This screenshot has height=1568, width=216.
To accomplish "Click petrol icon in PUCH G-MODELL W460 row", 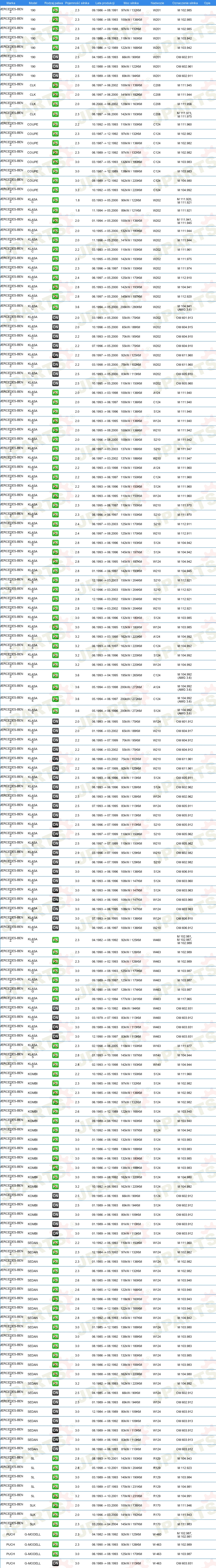I will pos(56,1535).
